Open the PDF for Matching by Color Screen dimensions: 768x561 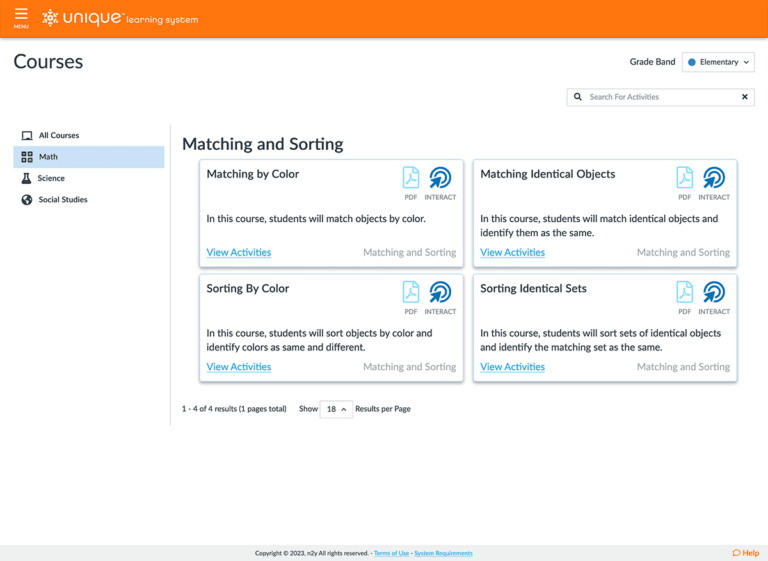tap(411, 180)
